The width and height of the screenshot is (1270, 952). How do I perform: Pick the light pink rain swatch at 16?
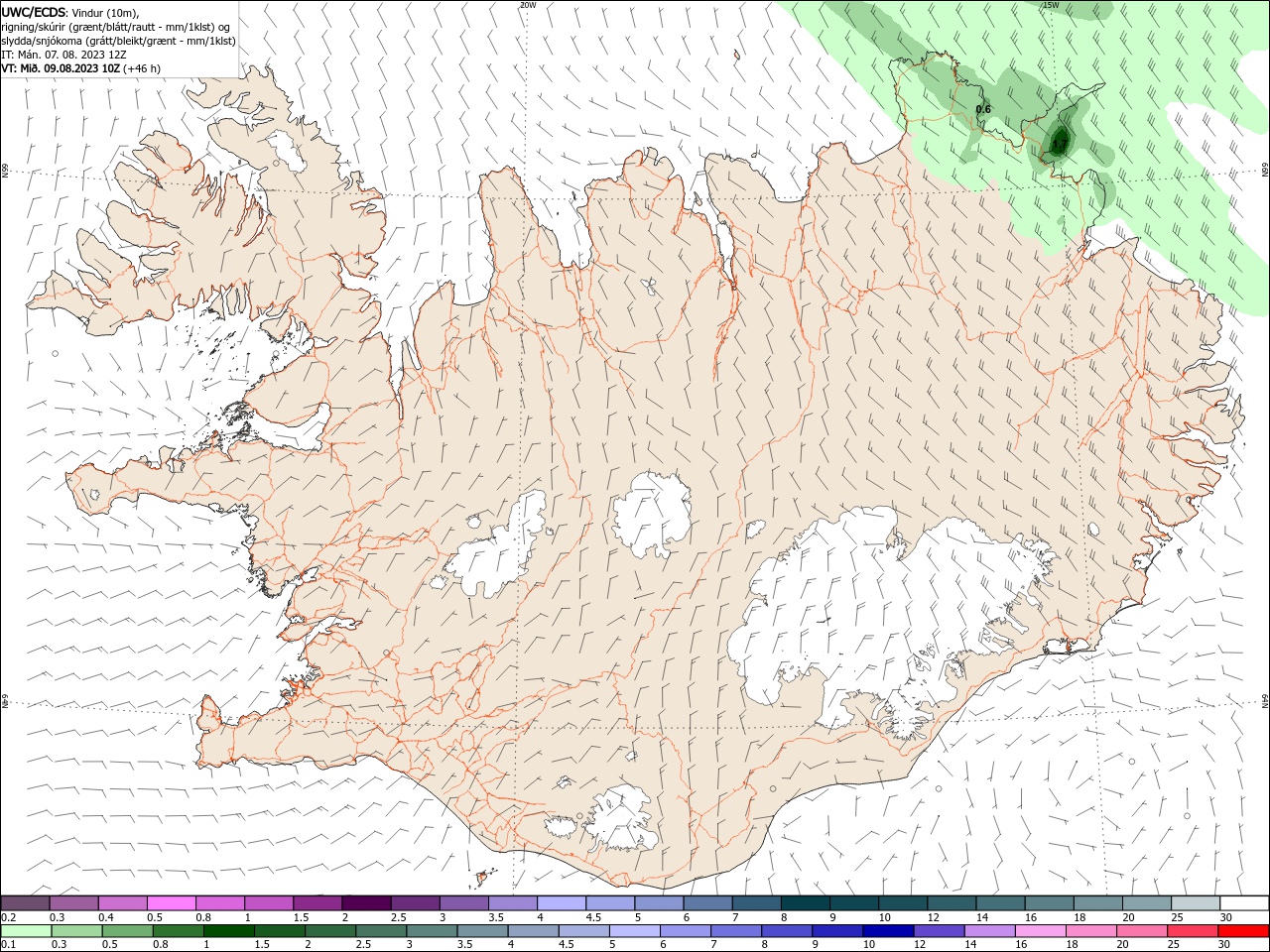(1041, 931)
